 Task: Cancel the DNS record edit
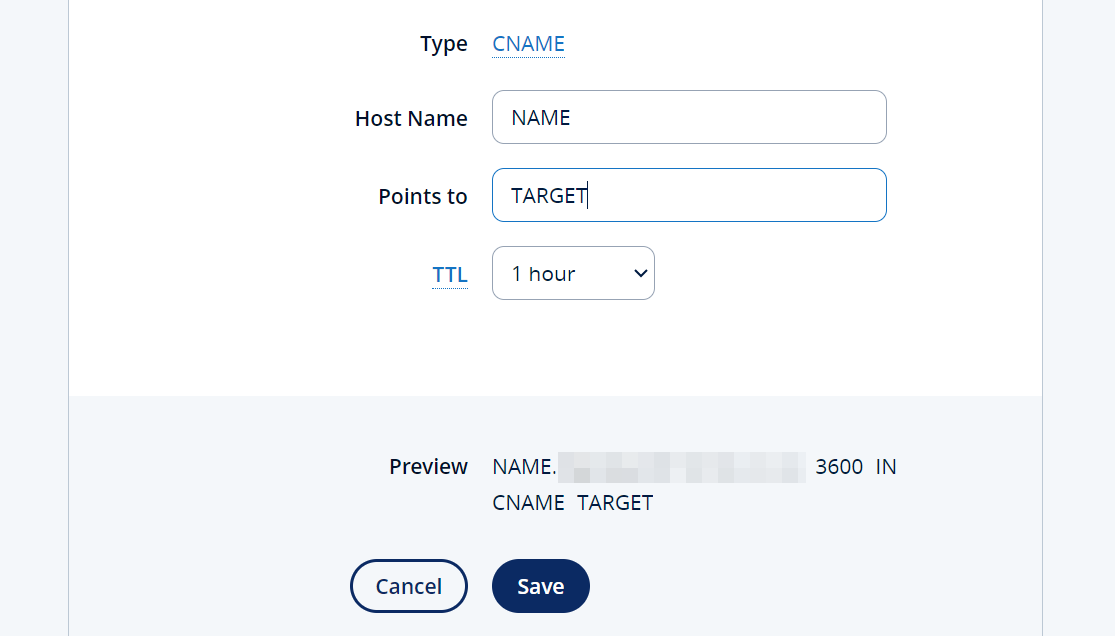coord(409,586)
